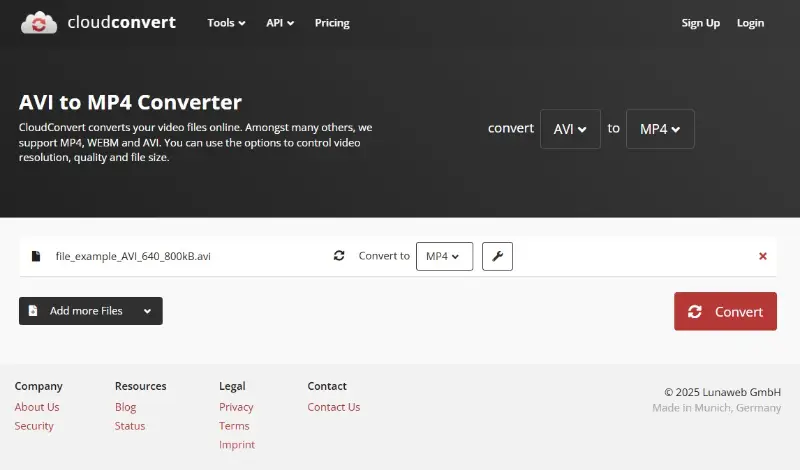
Task: Remove the AVI file with red X
Action: coord(763,256)
